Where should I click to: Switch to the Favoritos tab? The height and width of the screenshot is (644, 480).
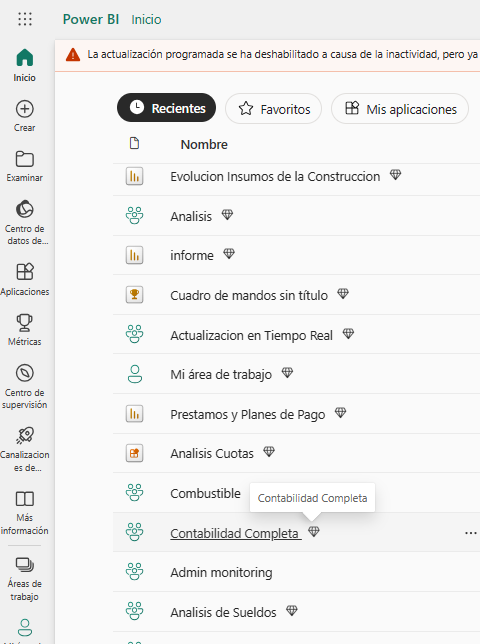click(x=273, y=109)
